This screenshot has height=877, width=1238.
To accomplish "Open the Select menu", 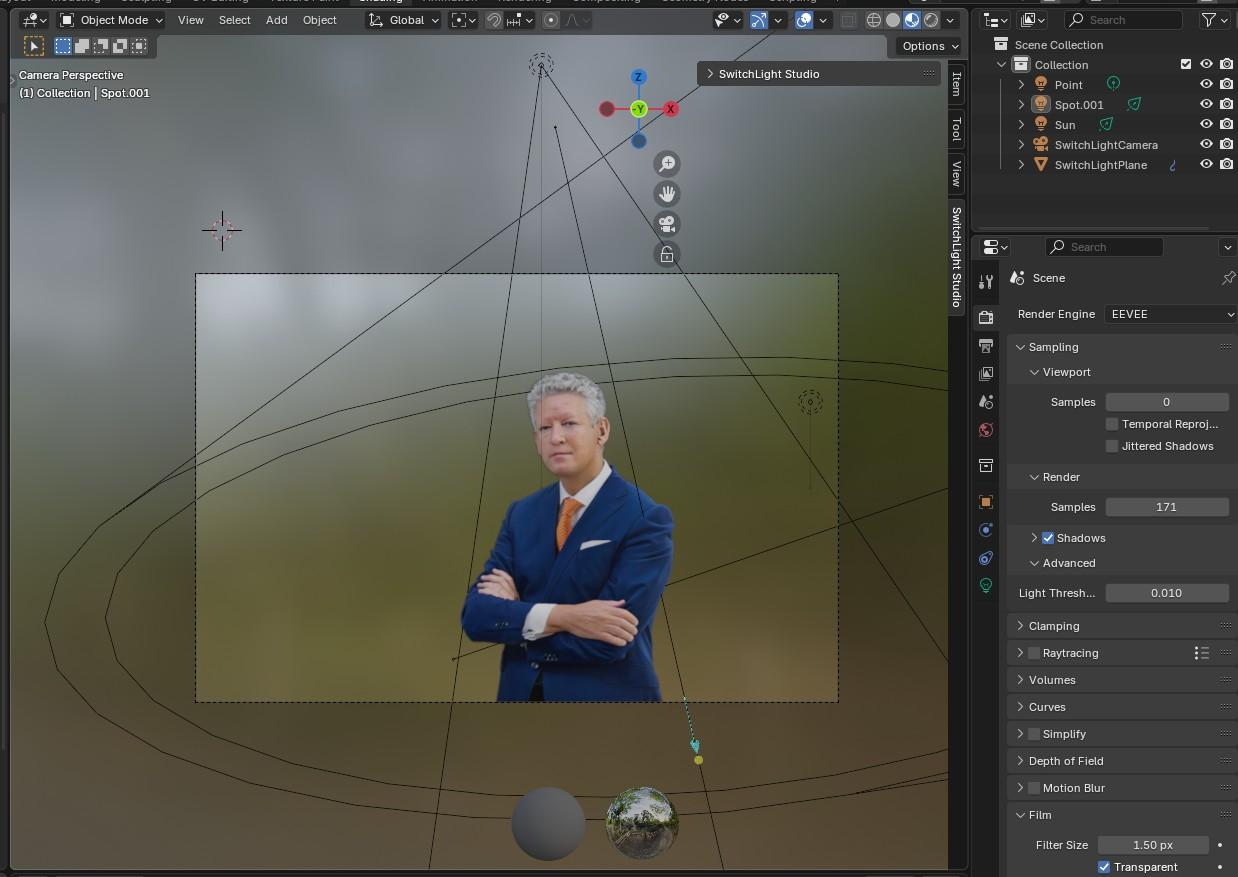I will pos(235,20).
